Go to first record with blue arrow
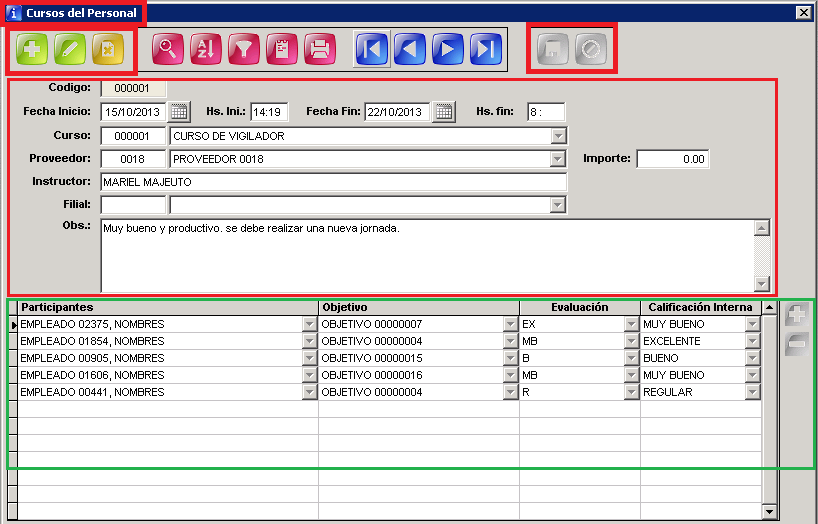Screen dimensions: 818x524 [372, 49]
